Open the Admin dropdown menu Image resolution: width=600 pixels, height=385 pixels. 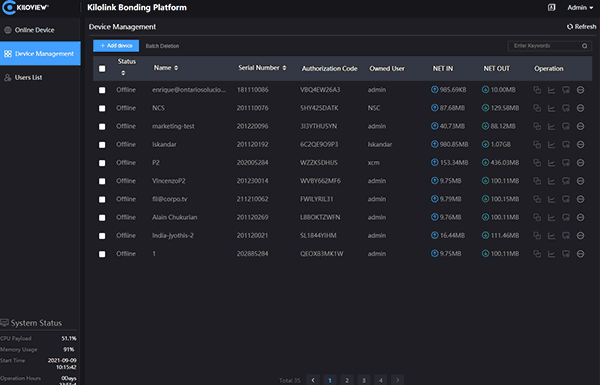[x=580, y=8]
